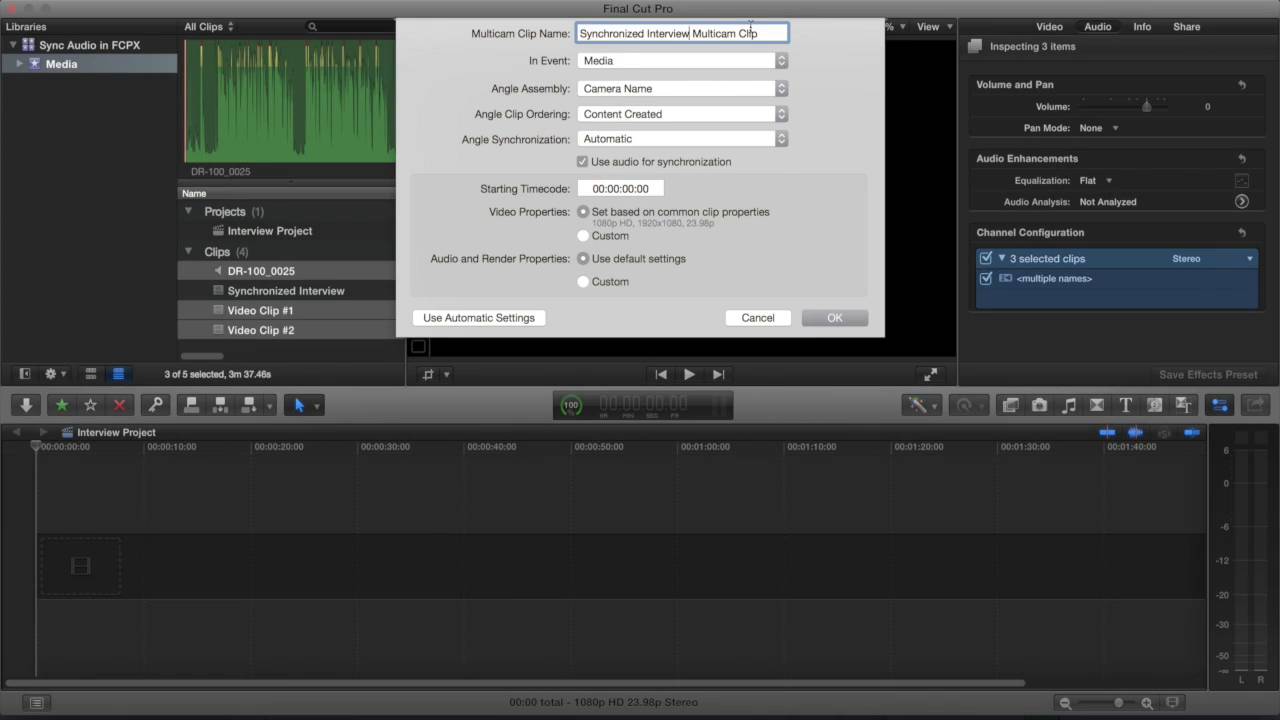1280x720 pixels.
Task: Open the Generators browser
Action: point(1155,405)
